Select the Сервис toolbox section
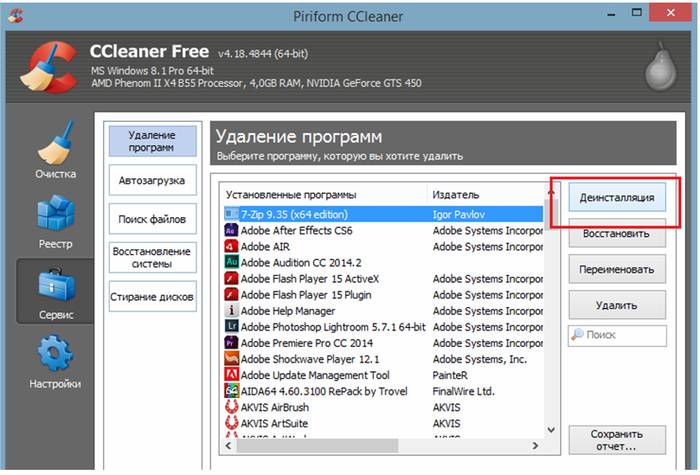Image resolution: width=700 pixels, height=475 pixels. (55, 291)
